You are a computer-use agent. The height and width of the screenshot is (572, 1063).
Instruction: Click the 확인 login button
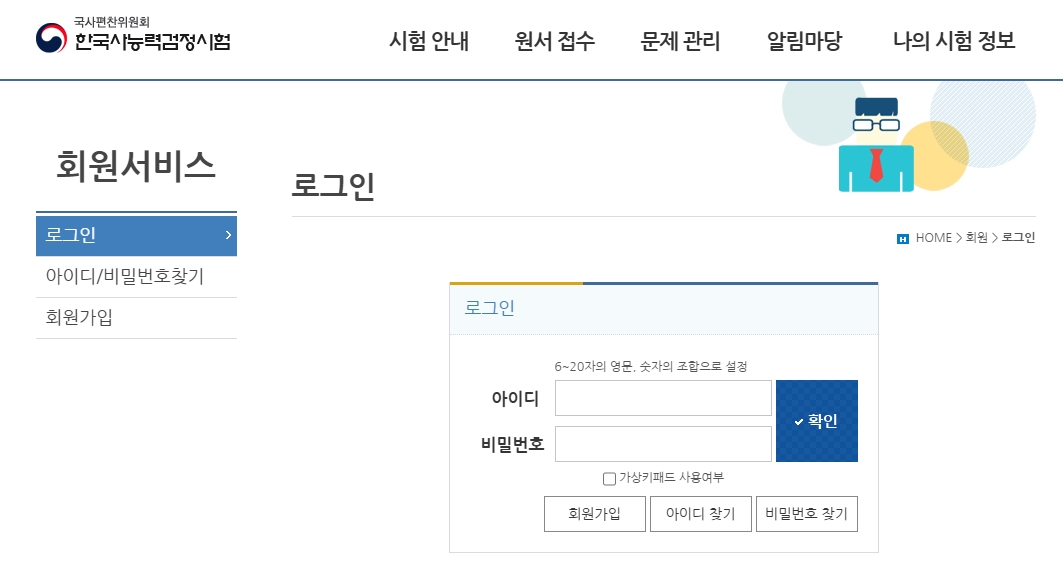click(x=817, y=421)
